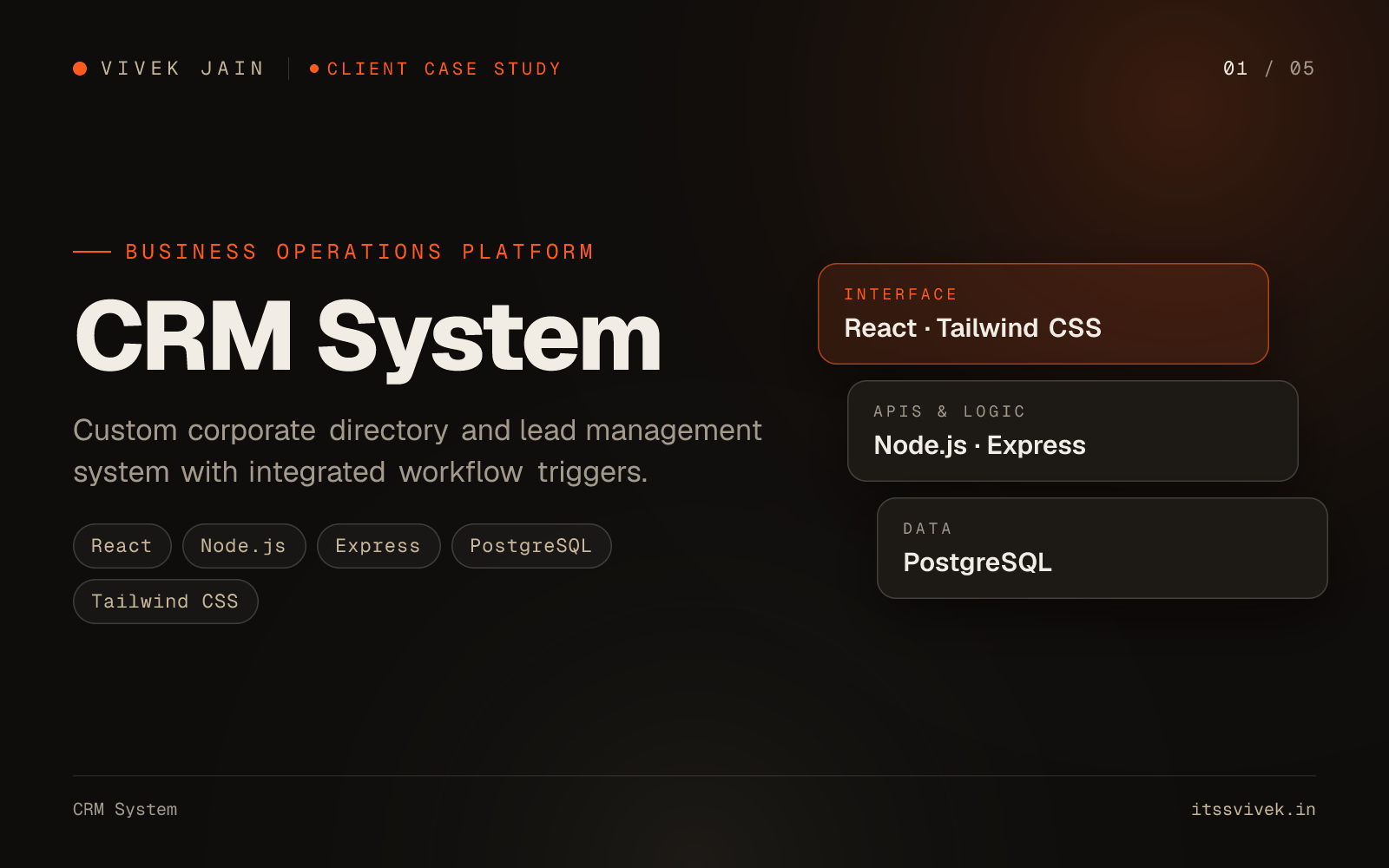The width and height of the screenshot is (1389, 868).
Task: Open the INTERFACE React Tailwind CSS card
Action: click(1043, 313)
